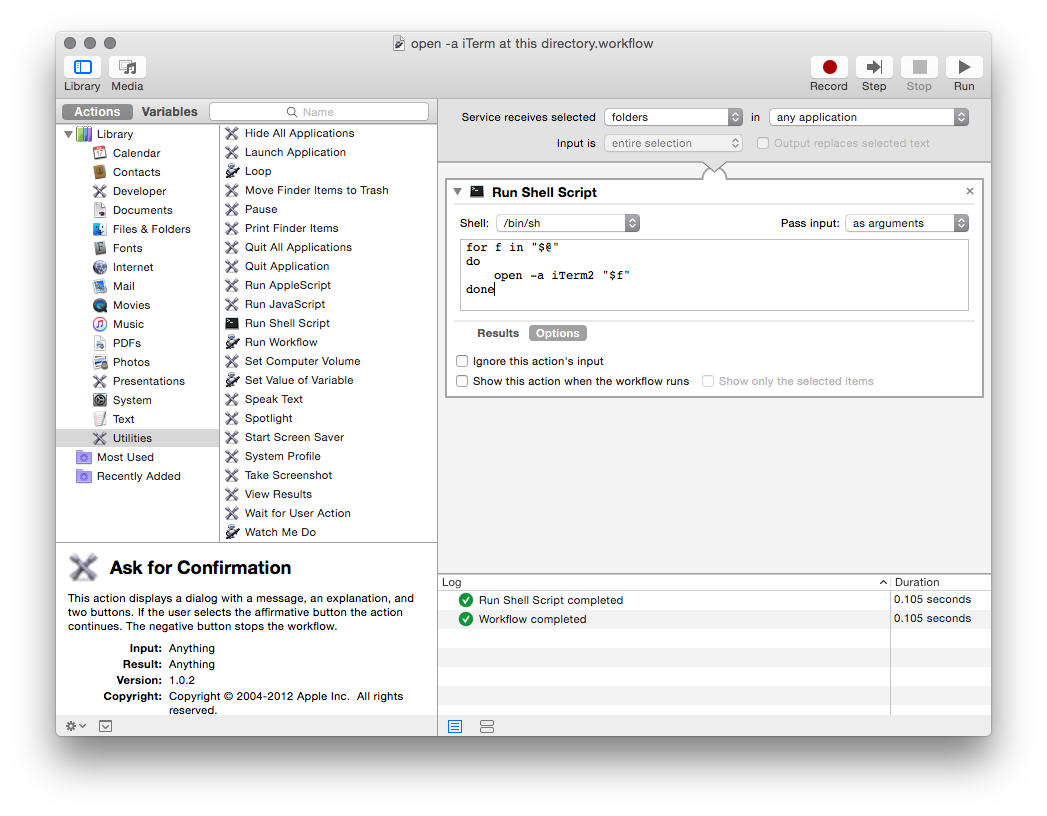
Task: Toggle the Library panel toolbar icon
Action: [83, 67]
